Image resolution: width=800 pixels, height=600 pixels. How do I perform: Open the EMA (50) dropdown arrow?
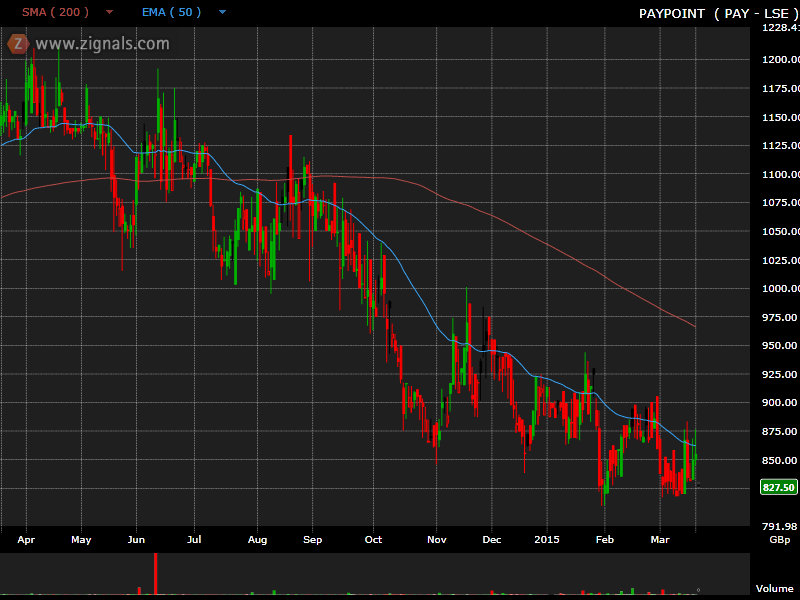click(x=222, y=13)
